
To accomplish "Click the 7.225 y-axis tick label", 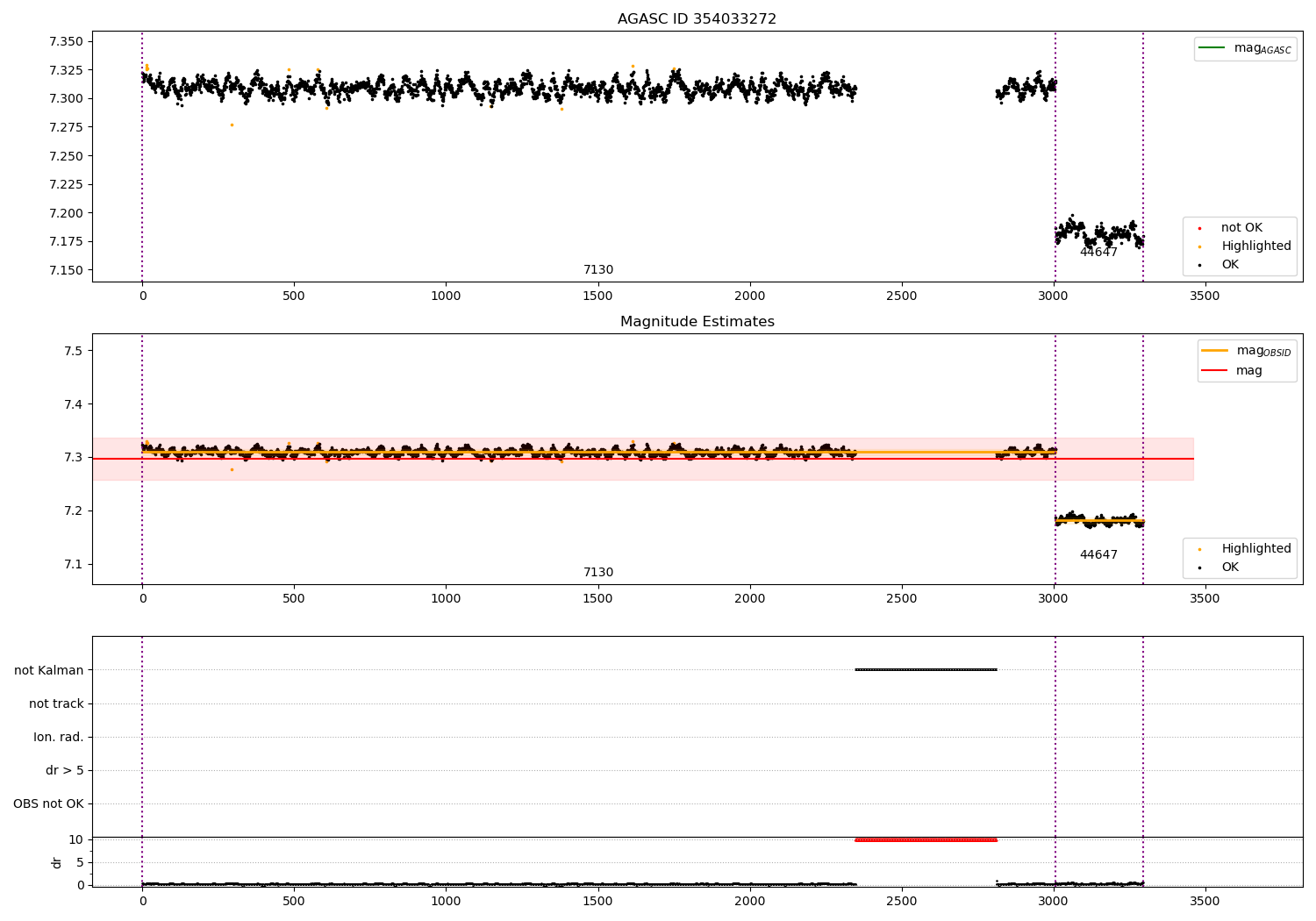I will tap(66, 184).
